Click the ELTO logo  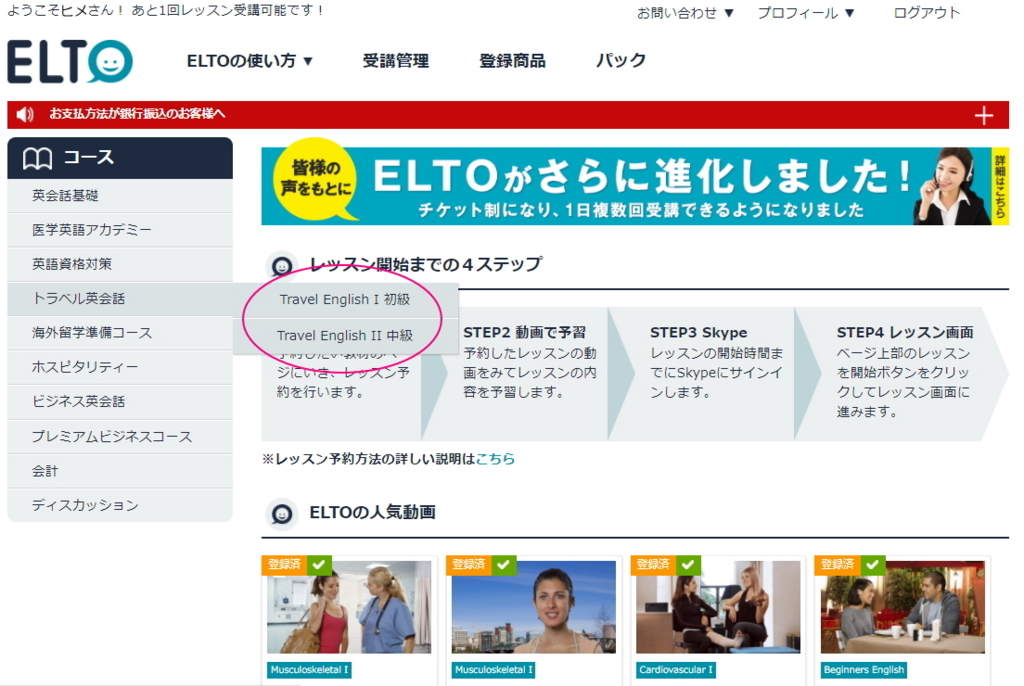pos(70,61)
